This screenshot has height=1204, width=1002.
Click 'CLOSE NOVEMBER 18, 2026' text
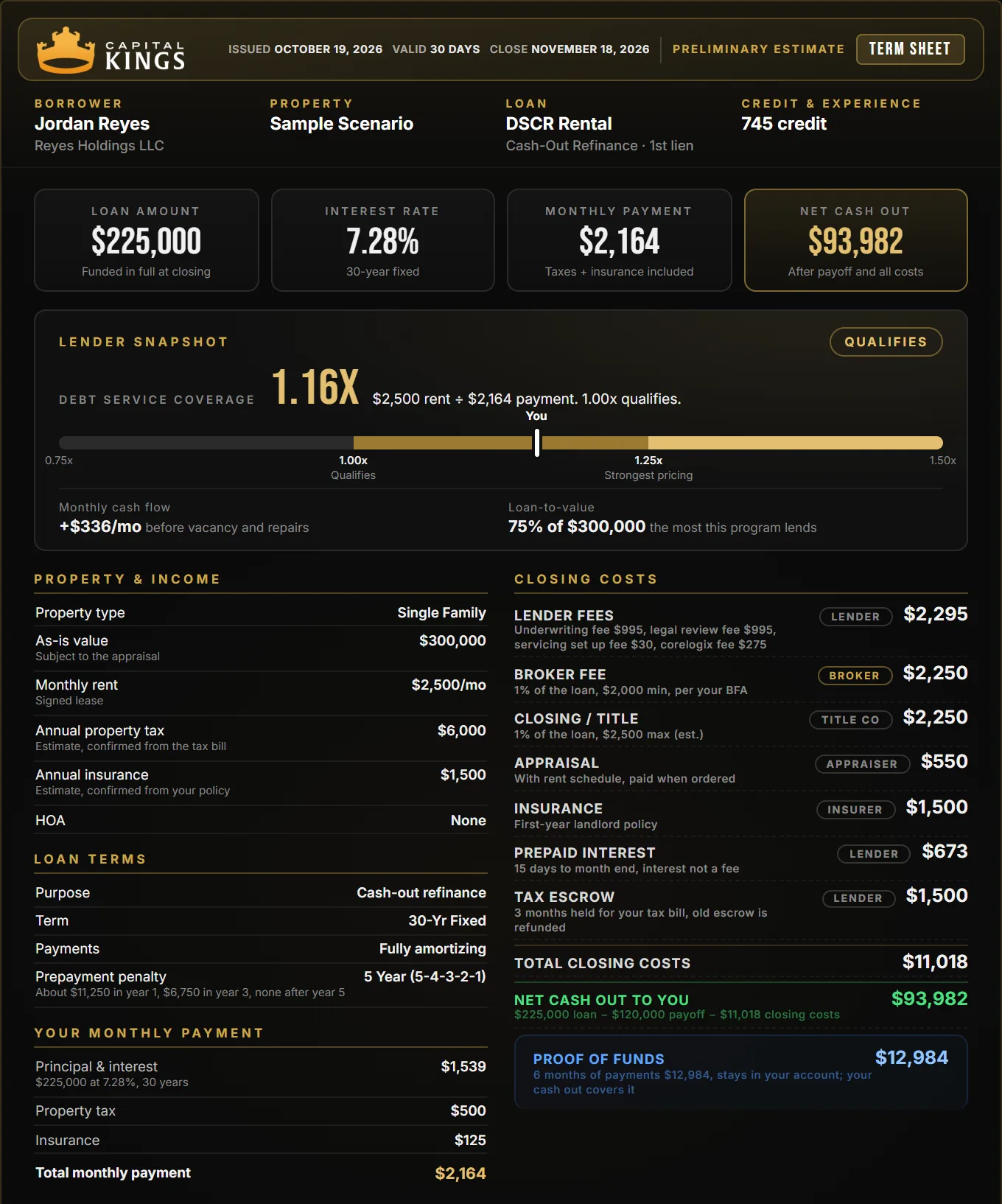click(x=570, y=49)
